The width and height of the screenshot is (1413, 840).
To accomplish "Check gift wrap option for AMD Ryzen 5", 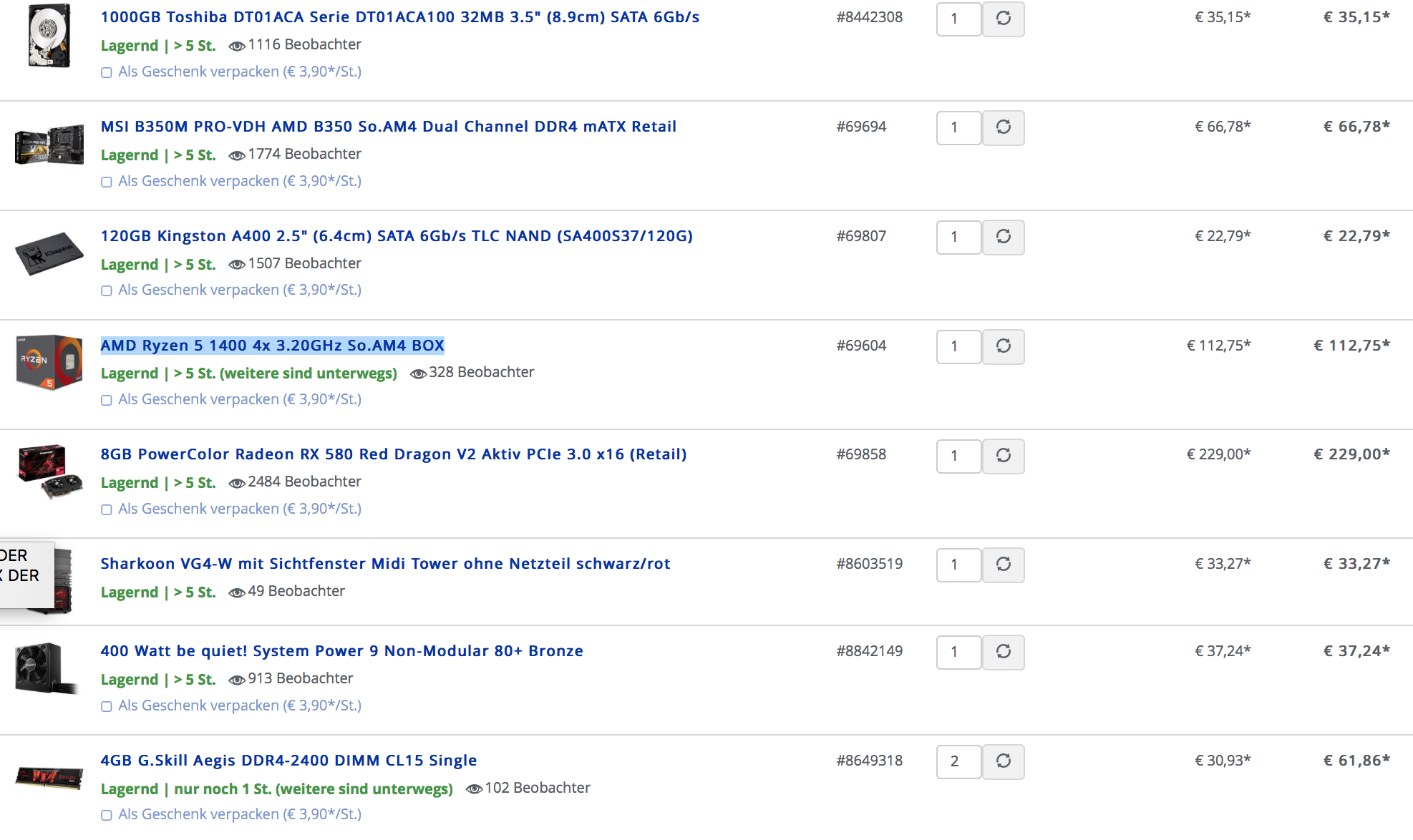I will click(x=107, y=400).
